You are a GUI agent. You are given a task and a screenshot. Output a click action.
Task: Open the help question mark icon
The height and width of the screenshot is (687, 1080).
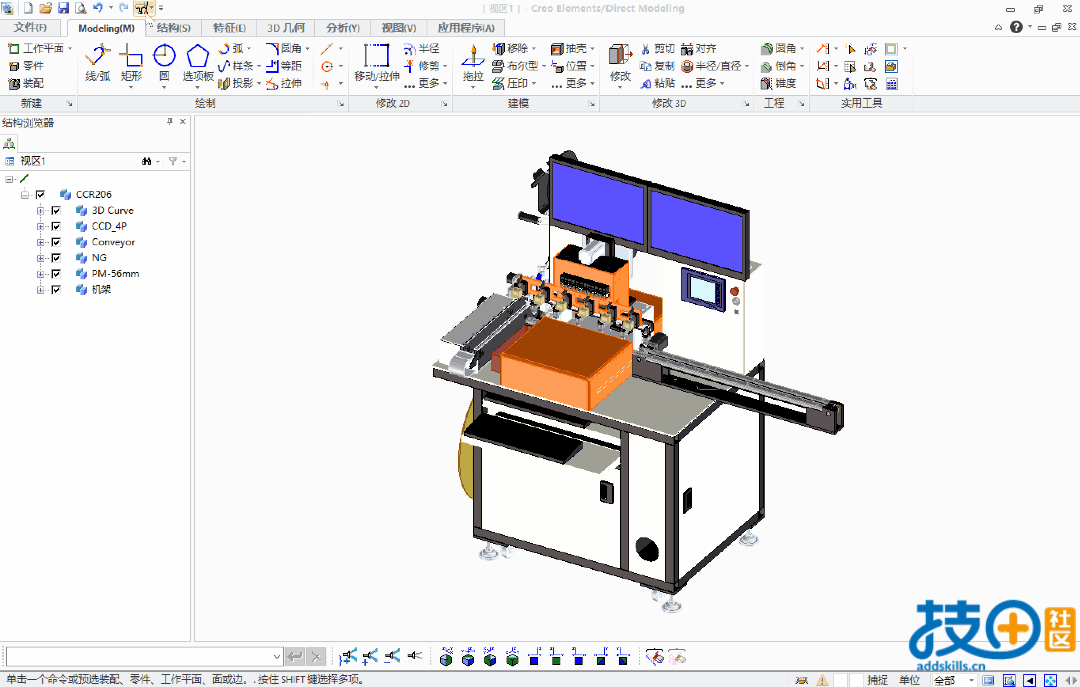point(1016,27)
